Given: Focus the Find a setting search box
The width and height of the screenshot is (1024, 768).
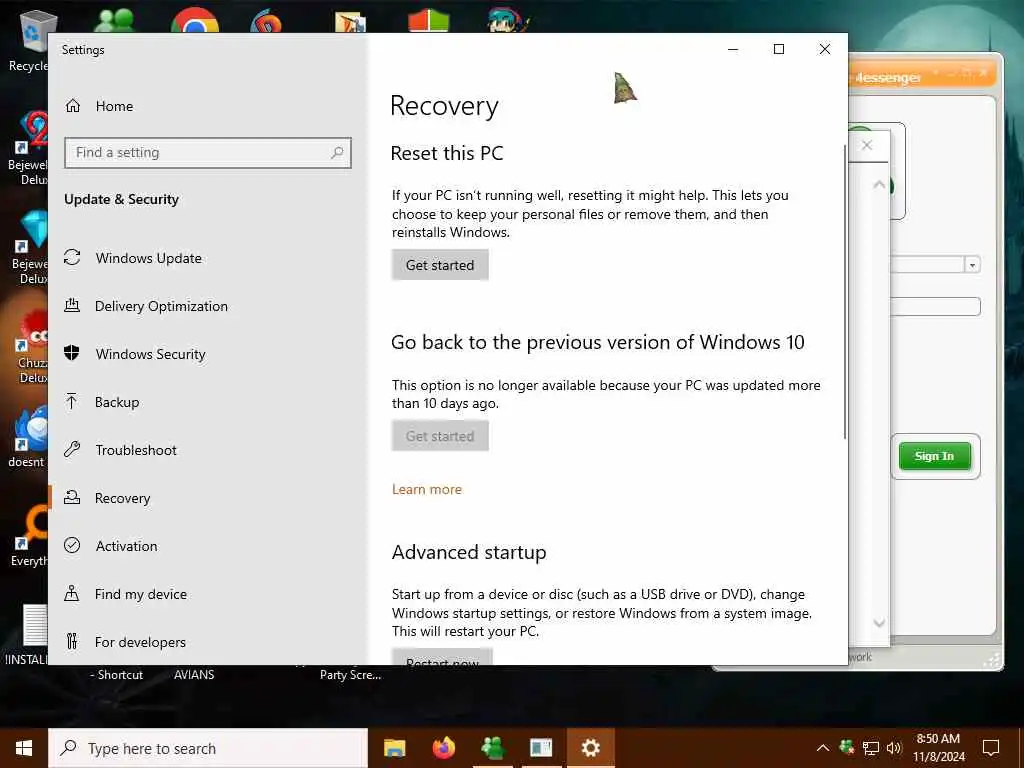Looking at the screenshot, I should tap(208, 153).
